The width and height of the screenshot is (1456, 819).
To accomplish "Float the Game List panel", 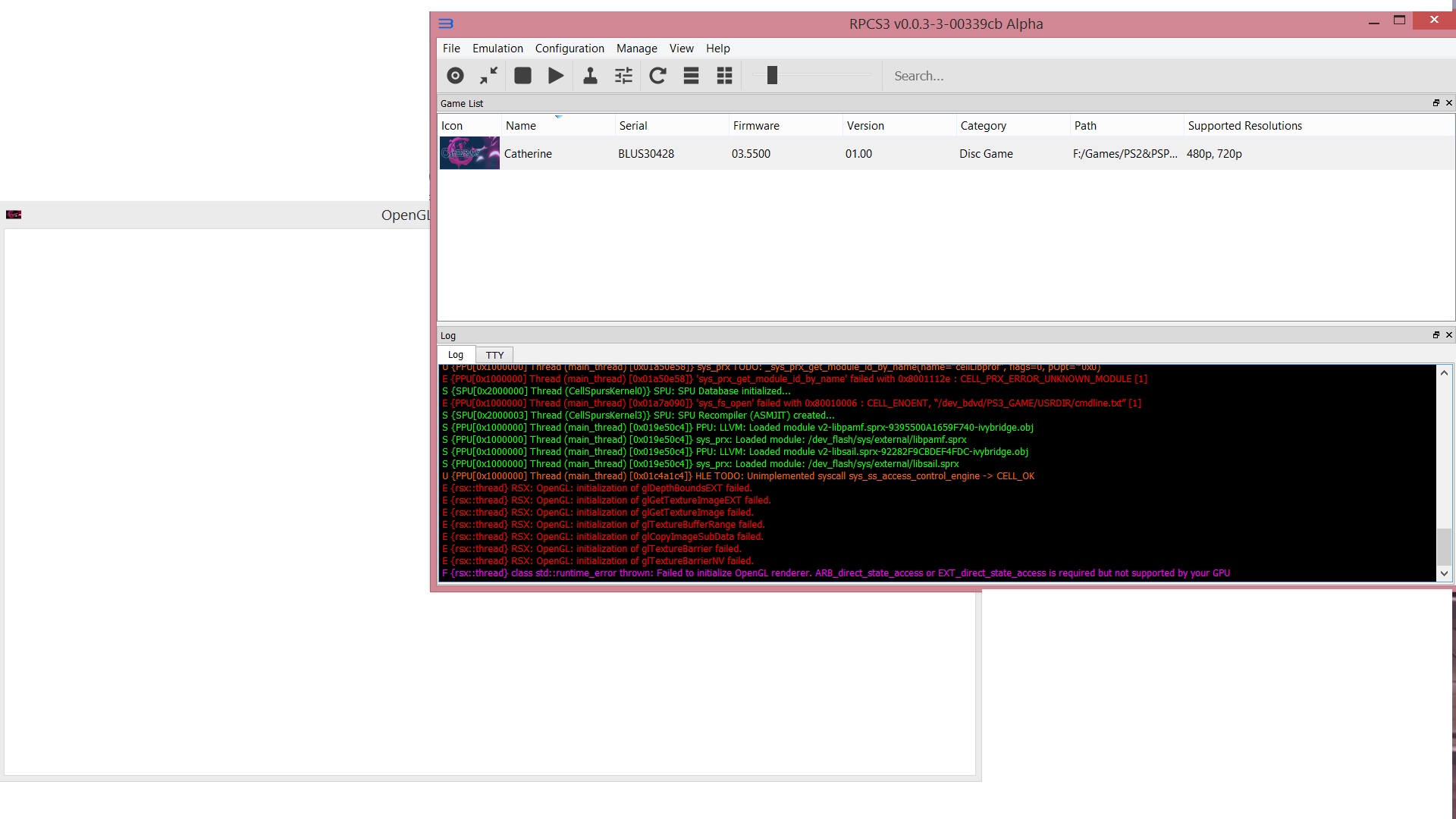I will (1436, 103).
